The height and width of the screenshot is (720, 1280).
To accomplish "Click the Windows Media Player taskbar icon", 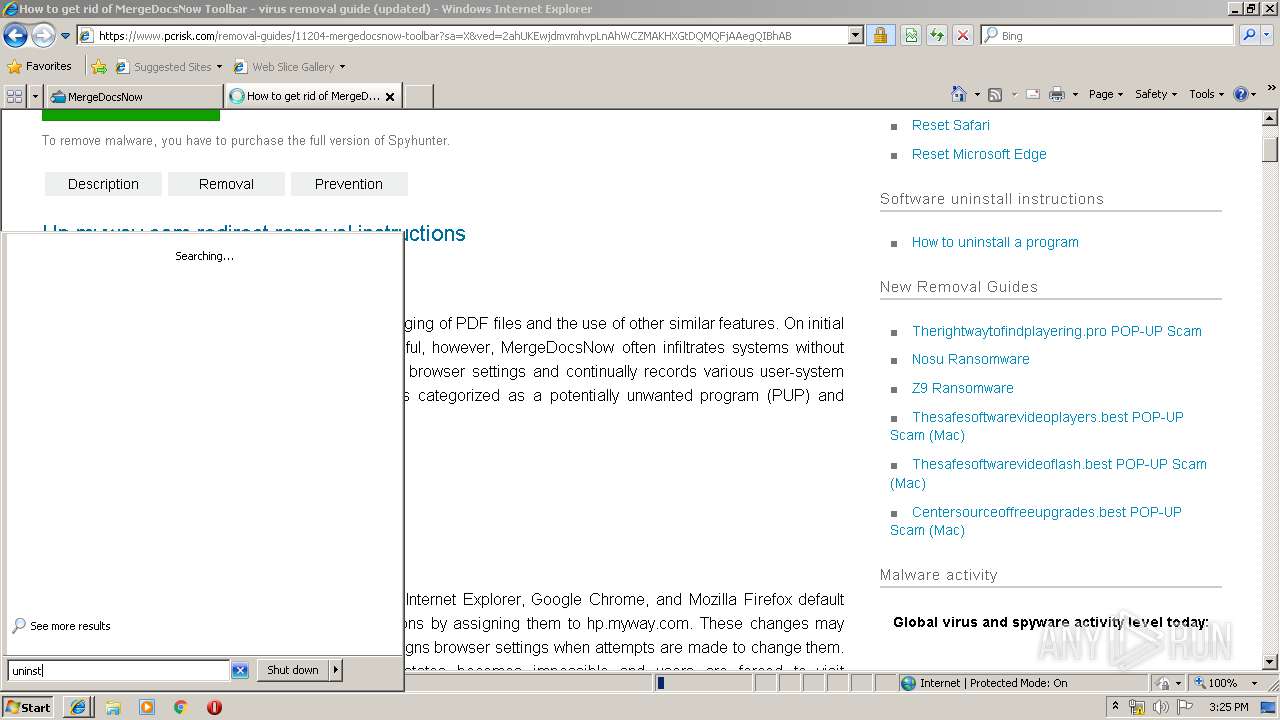I will click(147, 707).
